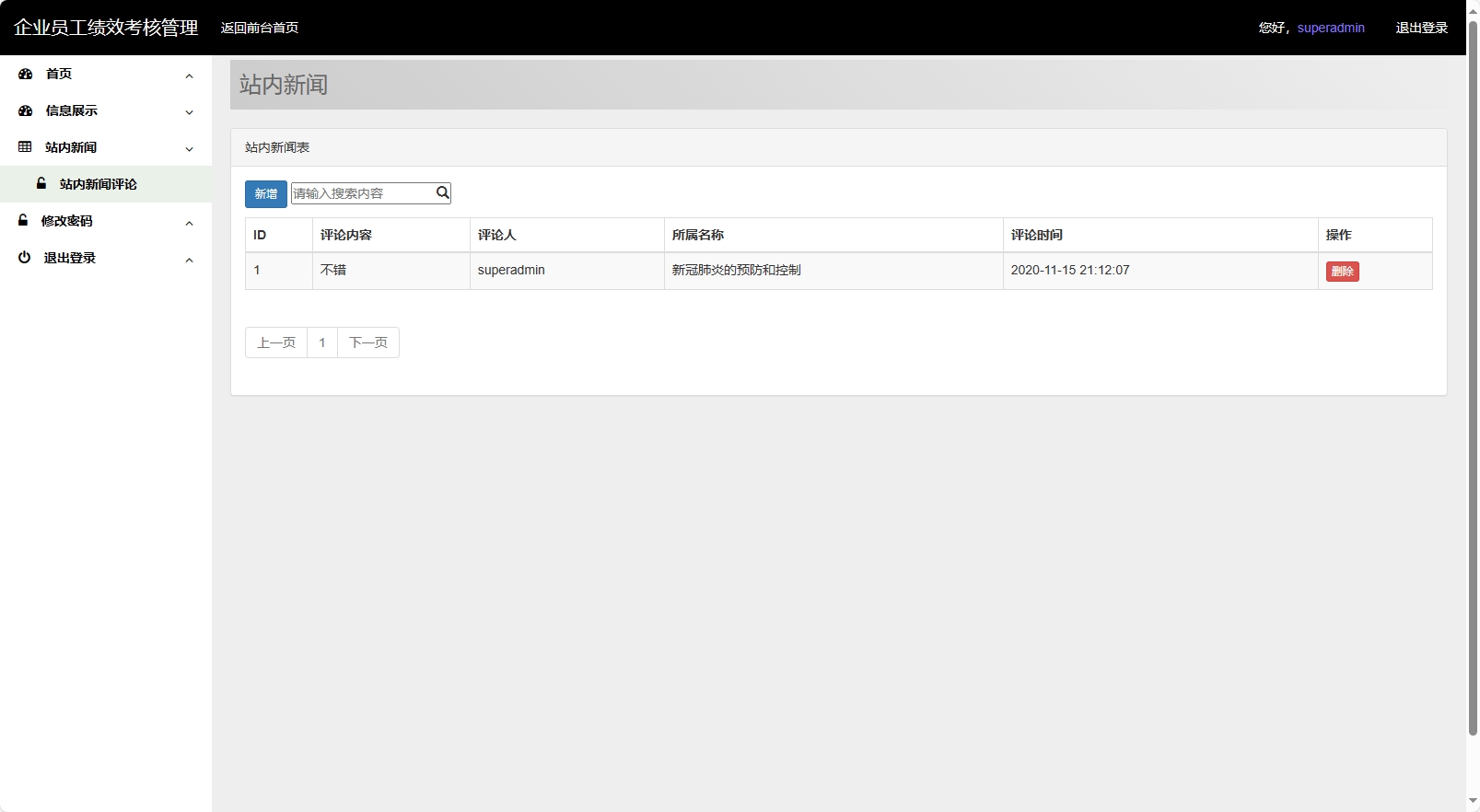Click the 站内新闻 page heading
The image size is (1480, 812).
pos(284,85)
